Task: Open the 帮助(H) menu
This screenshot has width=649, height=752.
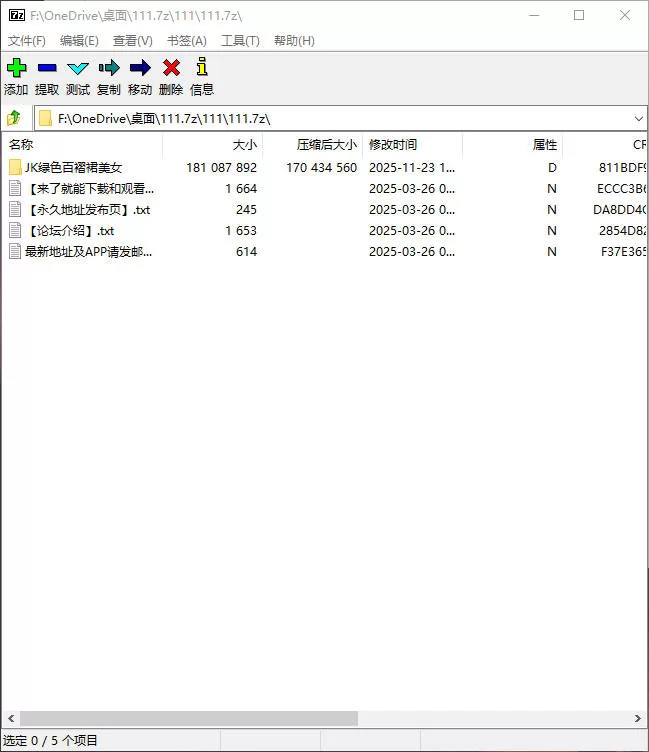Action: coord(294,41)
